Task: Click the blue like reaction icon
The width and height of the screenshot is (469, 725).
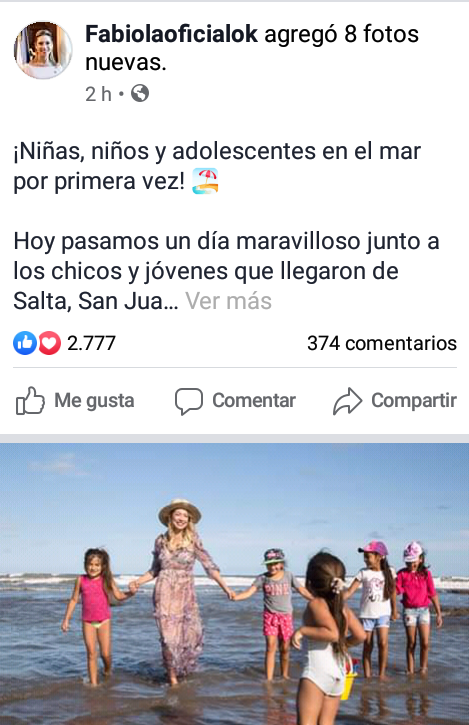Action: [x=25, y=343]
